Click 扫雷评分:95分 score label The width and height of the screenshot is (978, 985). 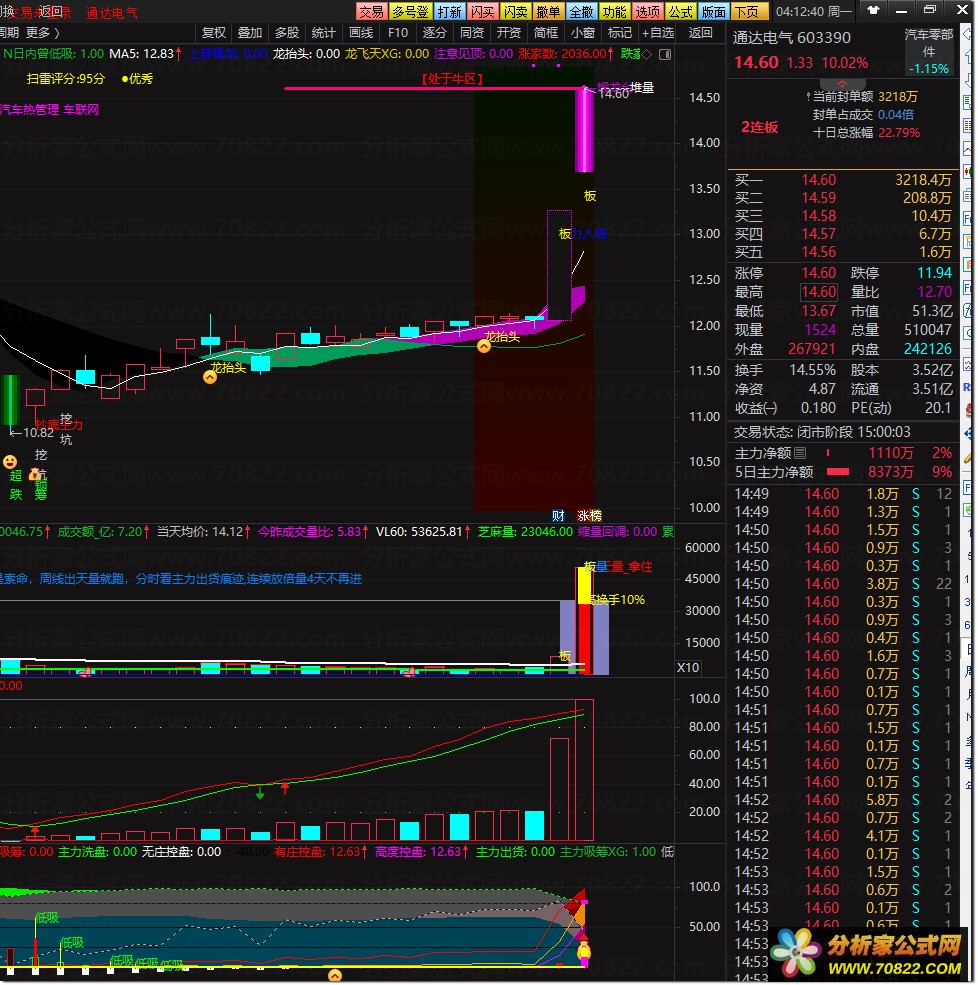65,79
